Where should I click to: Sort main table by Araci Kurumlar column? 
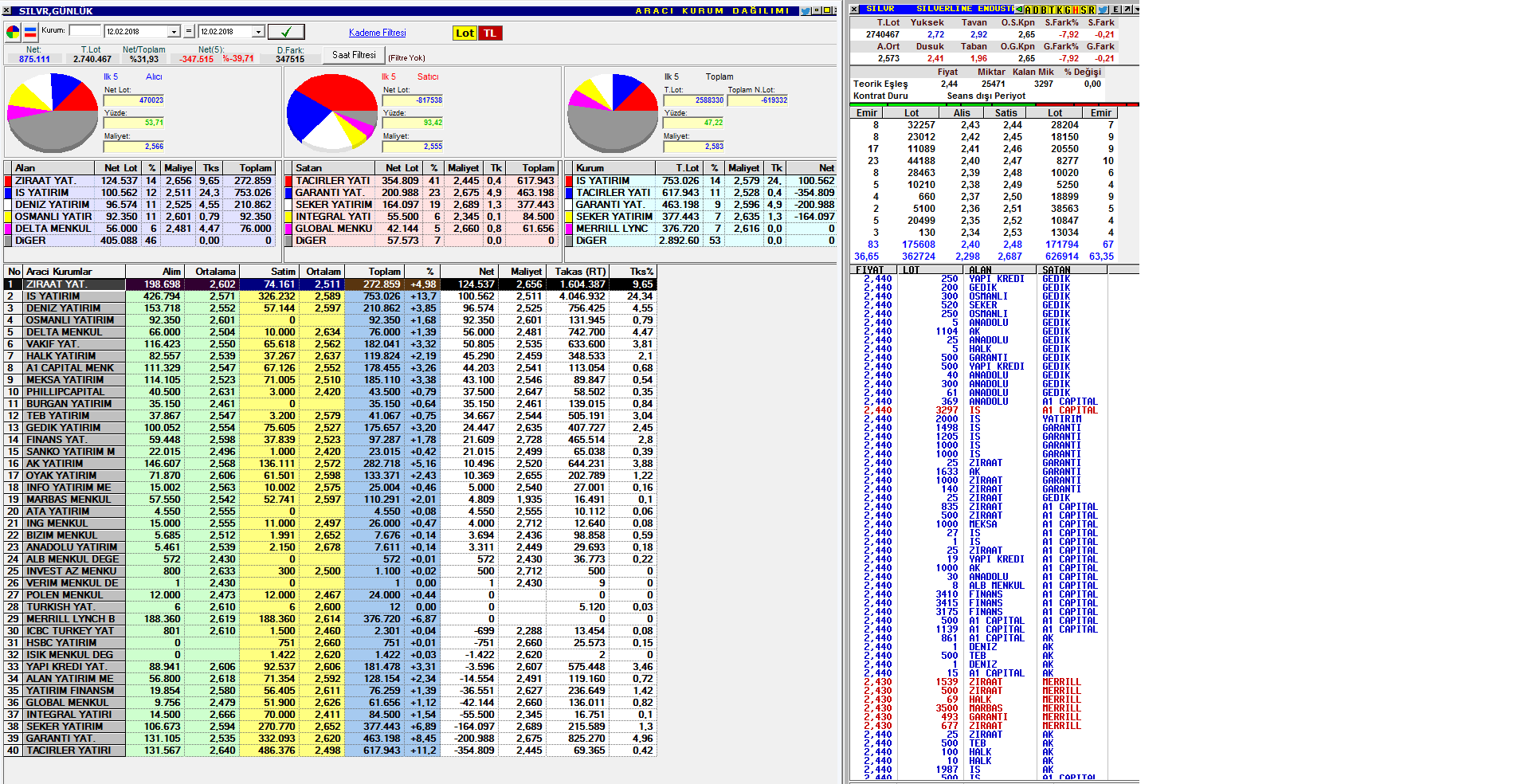click(74, 272)
